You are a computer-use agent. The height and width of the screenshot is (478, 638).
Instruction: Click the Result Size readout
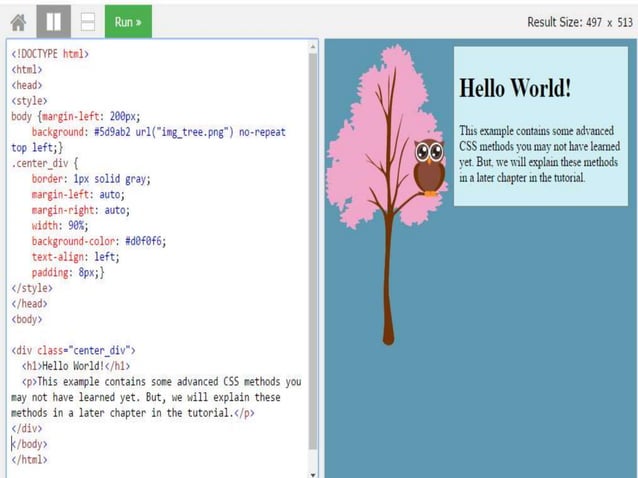click(x=578, y=22)
